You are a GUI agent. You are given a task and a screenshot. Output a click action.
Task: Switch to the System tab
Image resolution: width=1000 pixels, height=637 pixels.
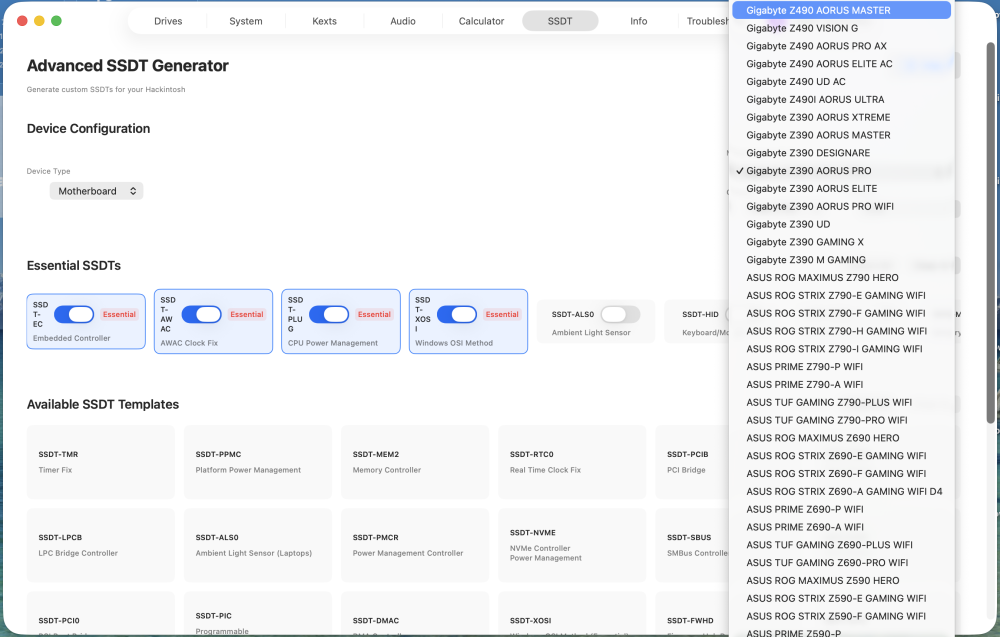(x=246, y=21)
